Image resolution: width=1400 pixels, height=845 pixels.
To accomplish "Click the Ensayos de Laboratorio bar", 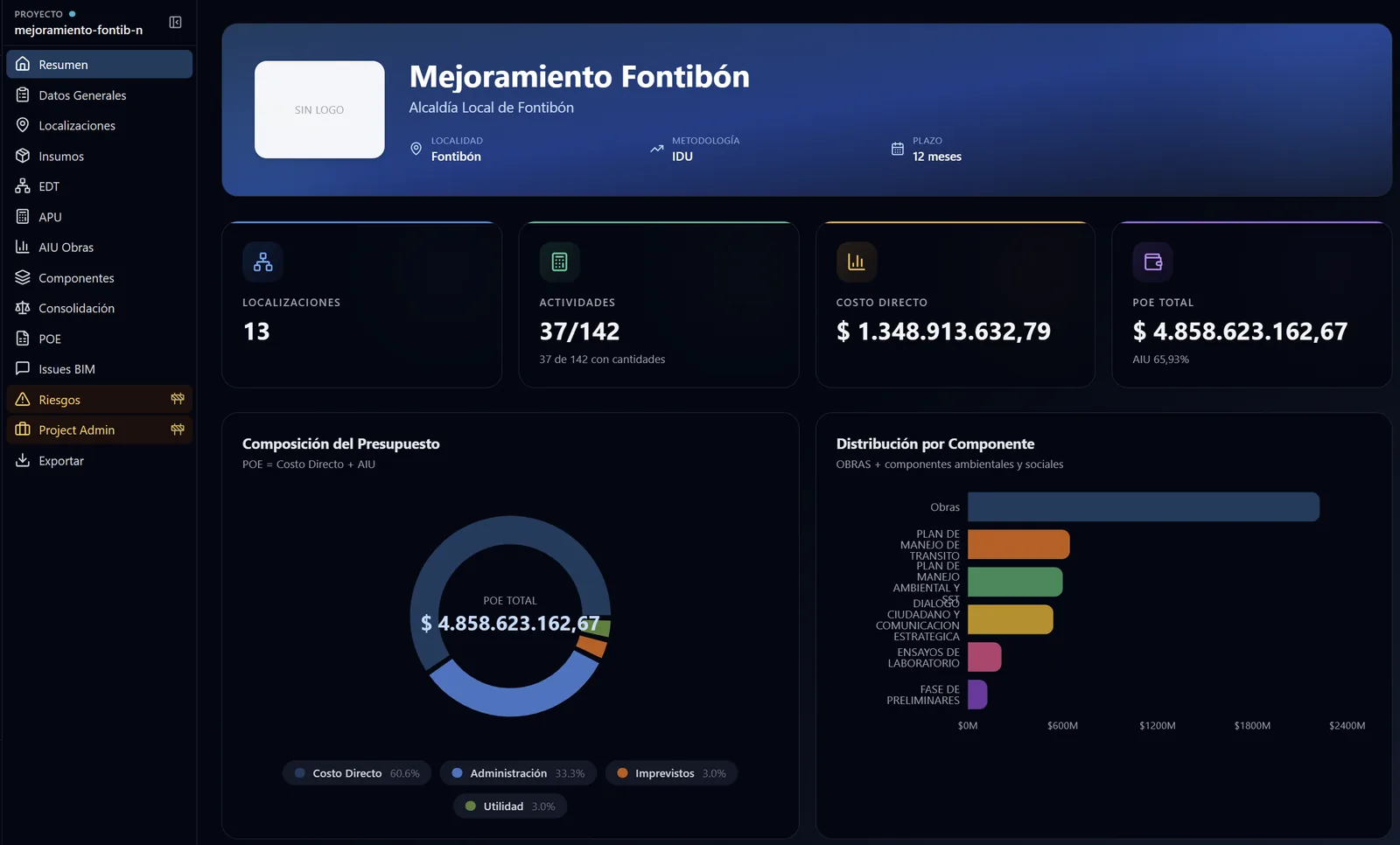I will click(984, 657).
